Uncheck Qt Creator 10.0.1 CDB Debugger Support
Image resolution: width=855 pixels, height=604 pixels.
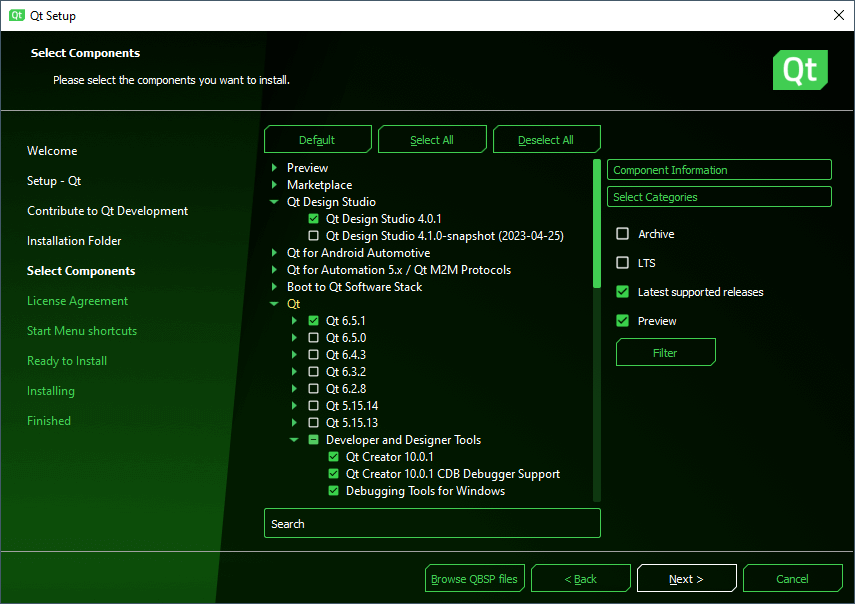334,474
